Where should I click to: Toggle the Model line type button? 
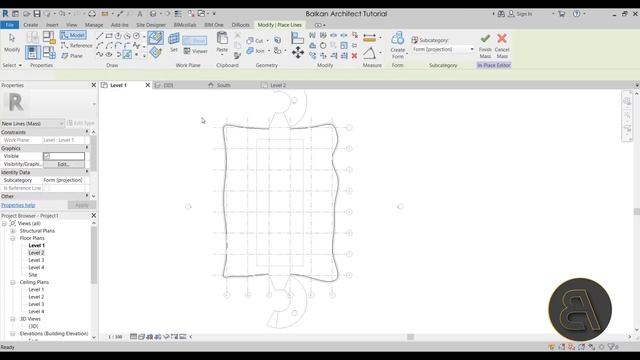pyautogui.click(x=73, y=36)
